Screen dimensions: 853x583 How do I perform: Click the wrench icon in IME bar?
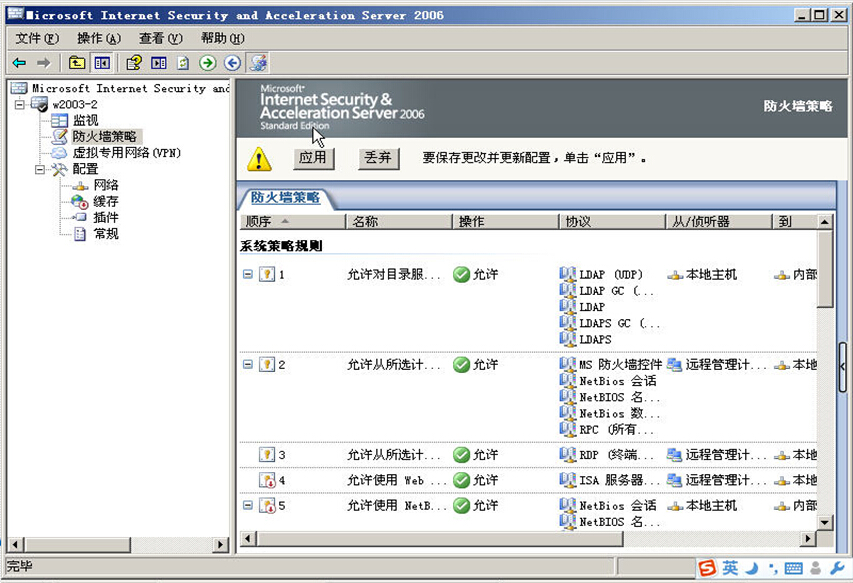tap(838, 568)
